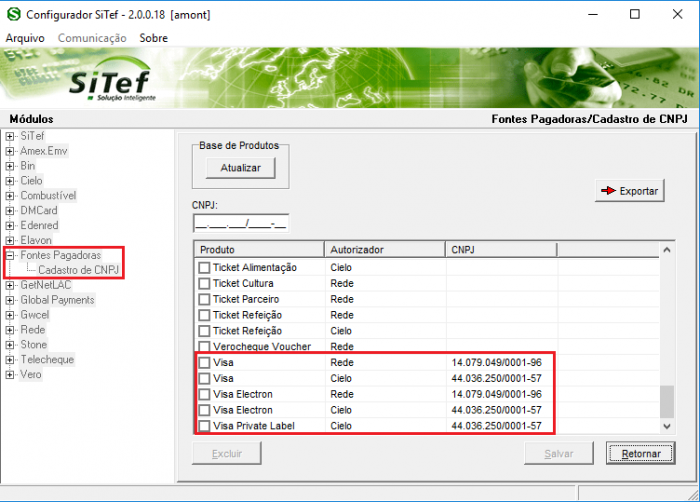Collapse the Fontes Pagadoras node
700x502 pixels.
[9, 255]
